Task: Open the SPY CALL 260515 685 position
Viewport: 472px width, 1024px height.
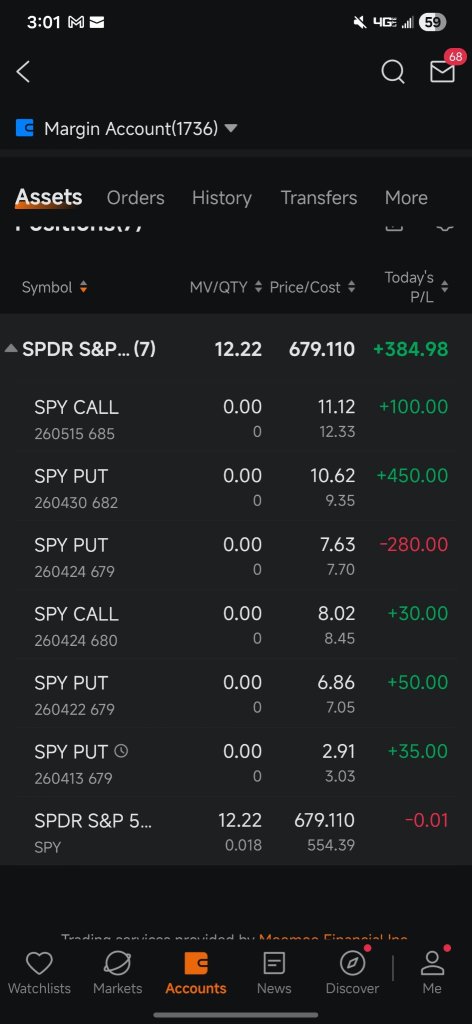Action: click(x=236, y=419)
